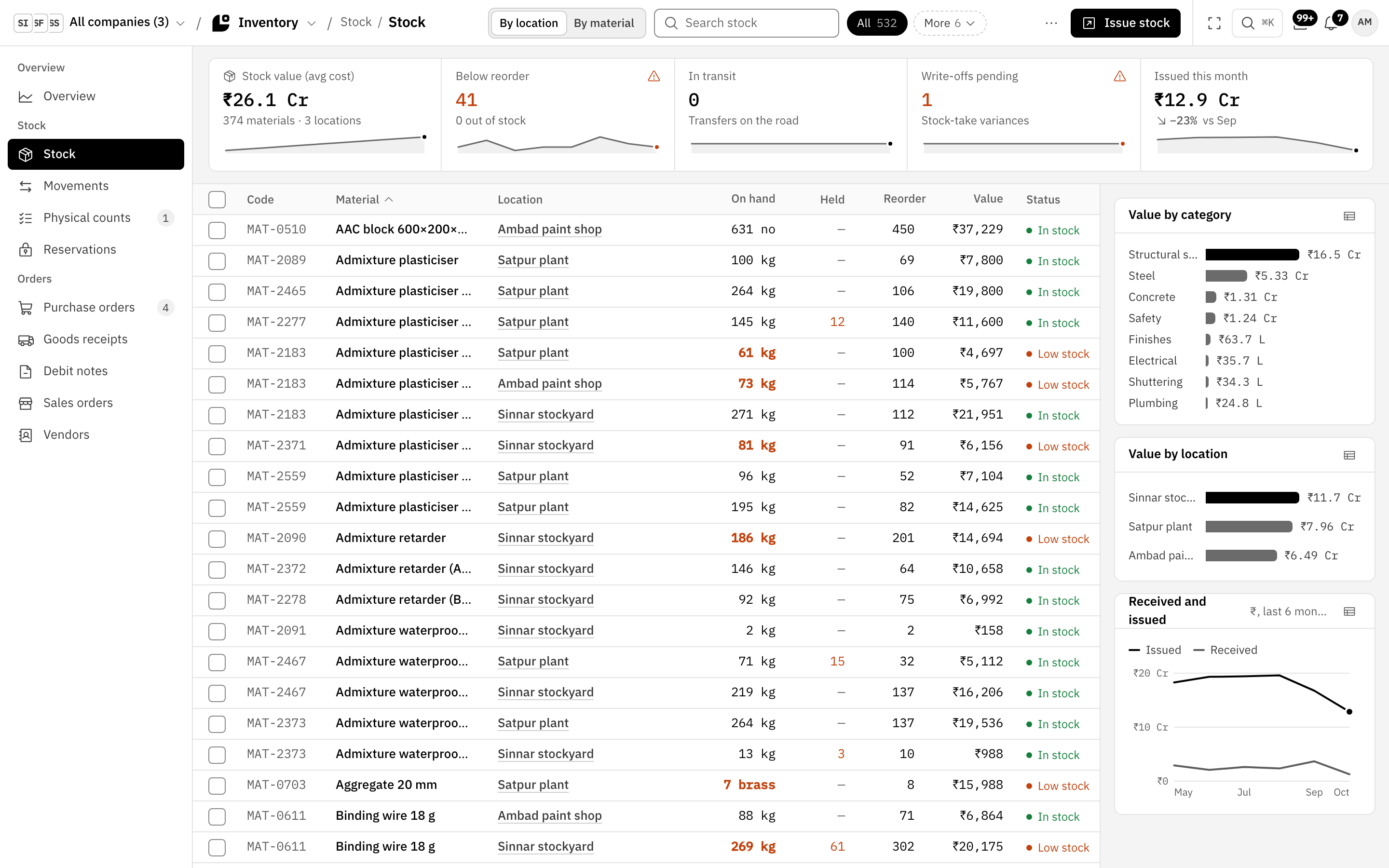This screenshot has height=868, width=1389.
Task: Expand the More 6 filters dropdown
Action: (949, 23)
